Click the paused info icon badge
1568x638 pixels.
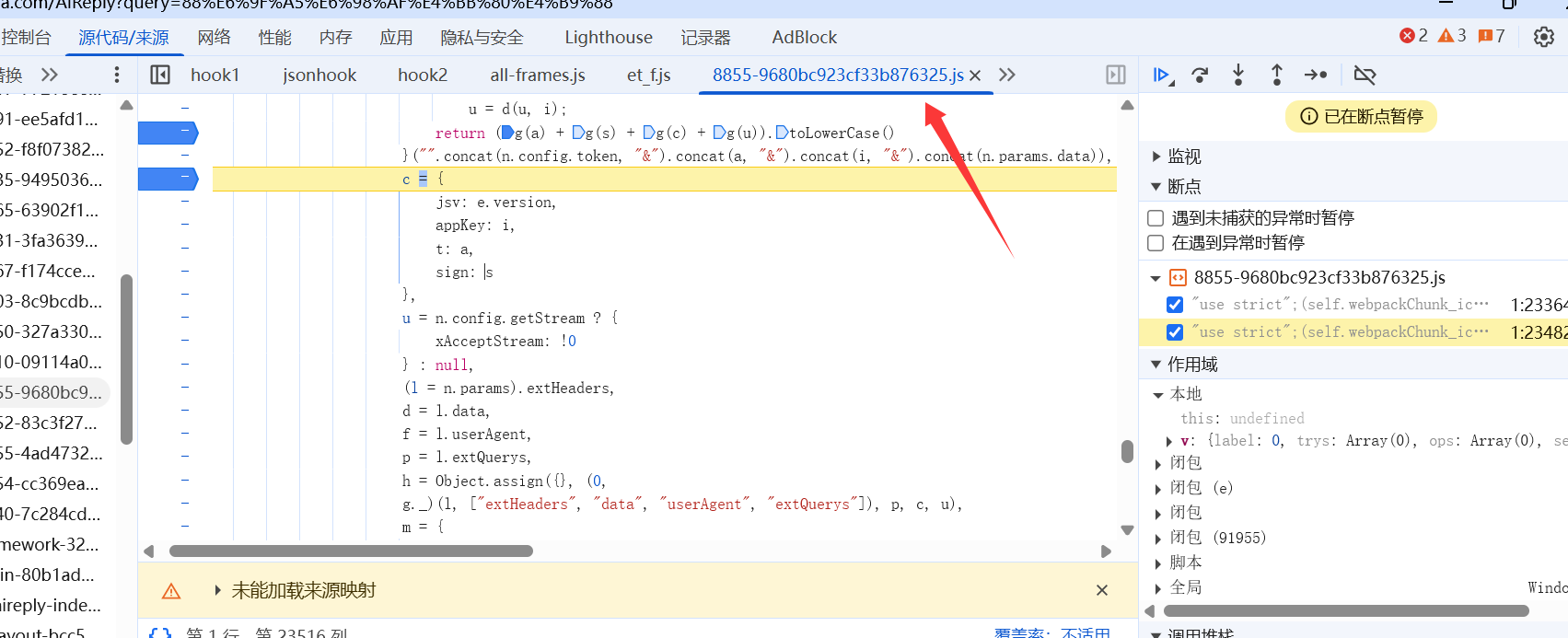click(x=1308, y=116)
